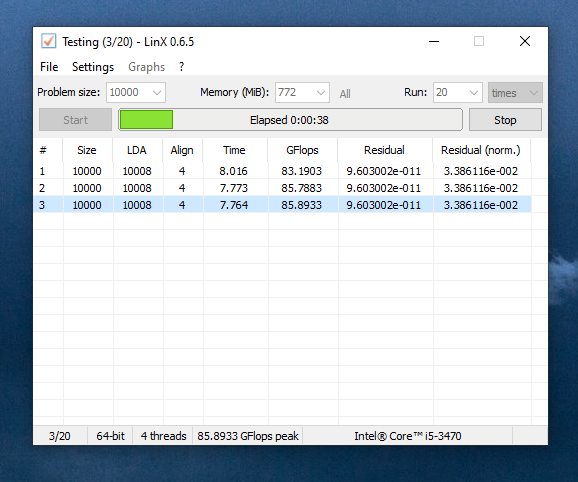
Task: Click the Stop button
Action: pos(505,120)
